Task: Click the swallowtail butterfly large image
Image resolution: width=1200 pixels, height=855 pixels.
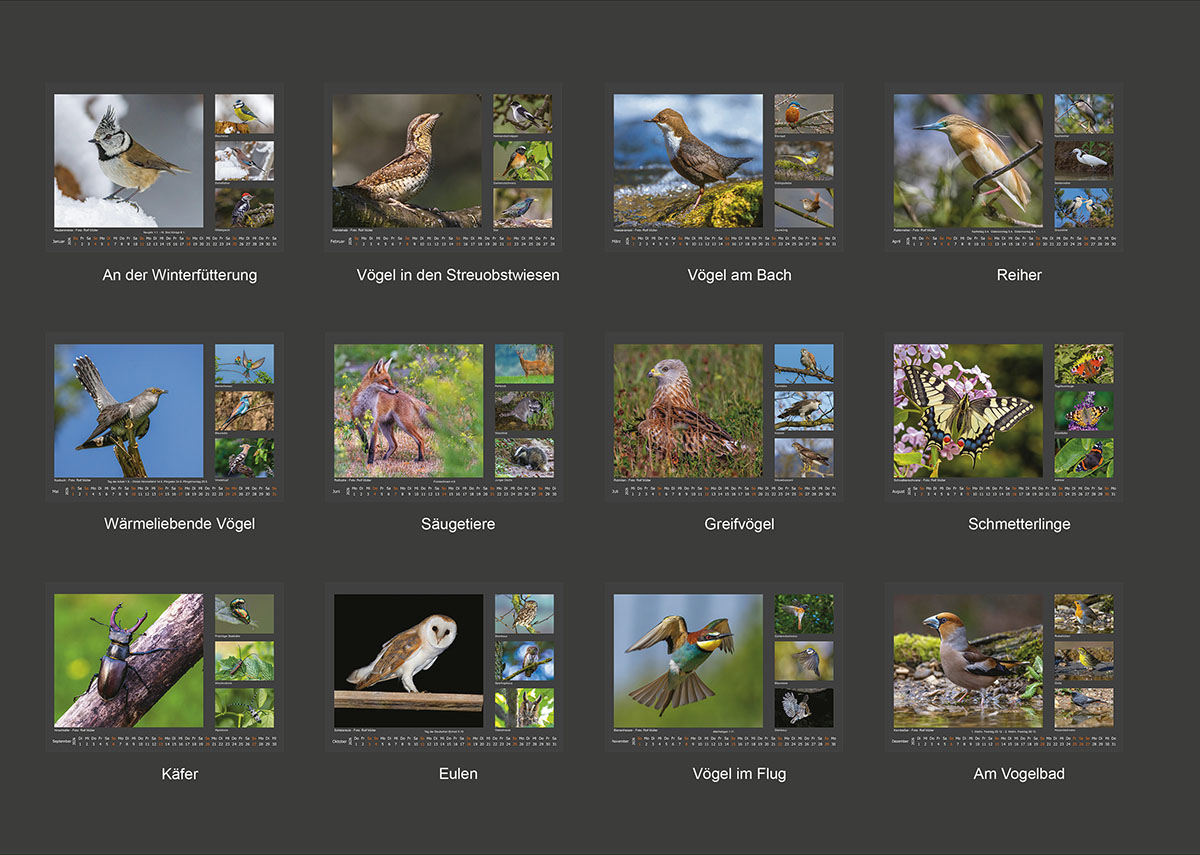Action: tap(968, 410)
